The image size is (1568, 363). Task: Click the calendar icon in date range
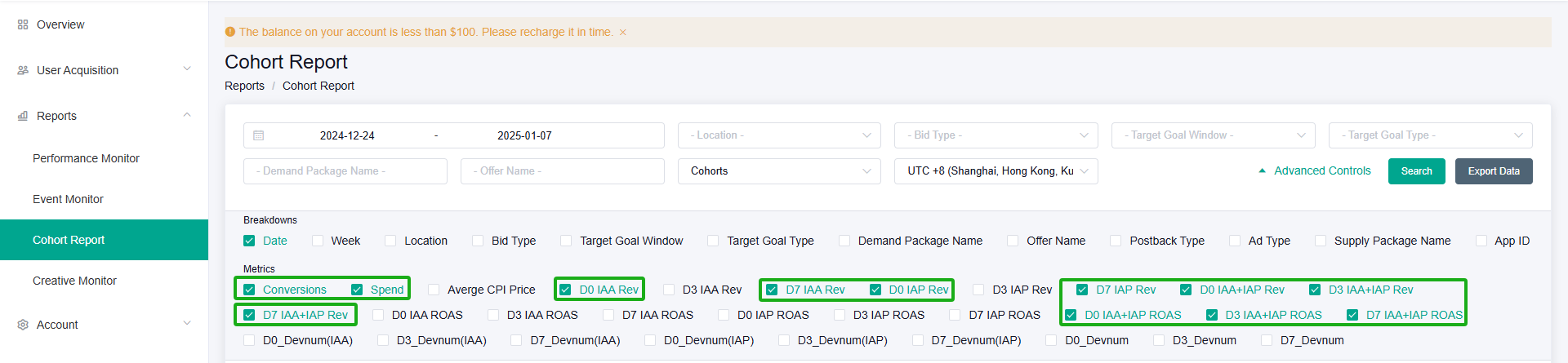click(259, 135)
